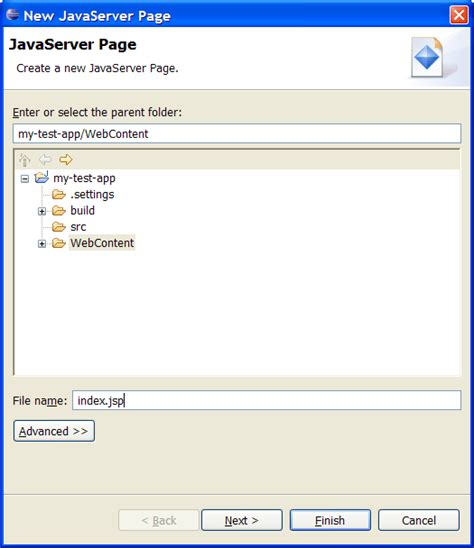Image resolution: width=474 pixels, height=548 pixels.
Task: Click the parent folder path text field
Action: pyautogui.click(x=237, y=134)
